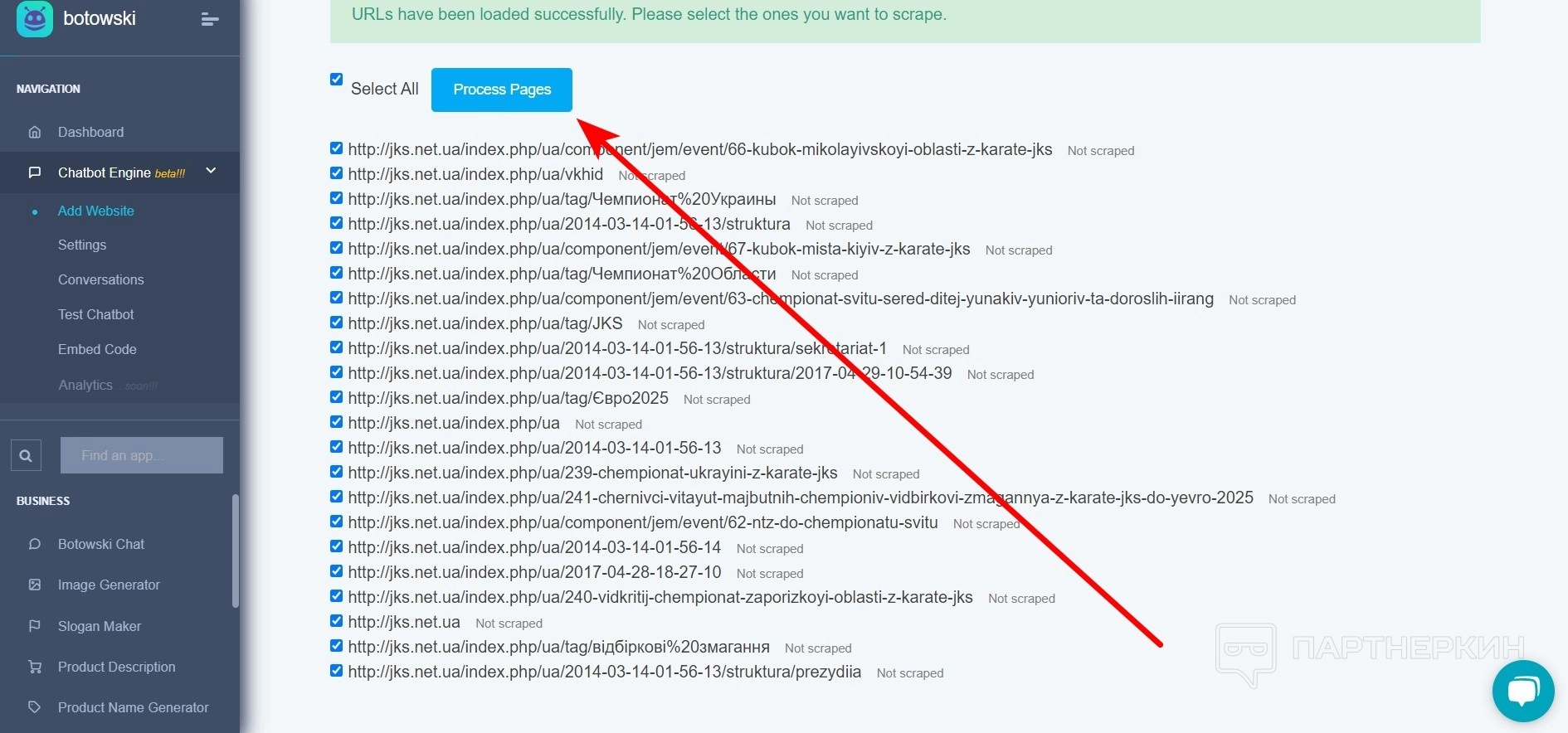The height and width of the screenshot is (733, 1568).
Task: Toggle checkbox for http://jks.net.ua root URL
Action: pos(336,621)
